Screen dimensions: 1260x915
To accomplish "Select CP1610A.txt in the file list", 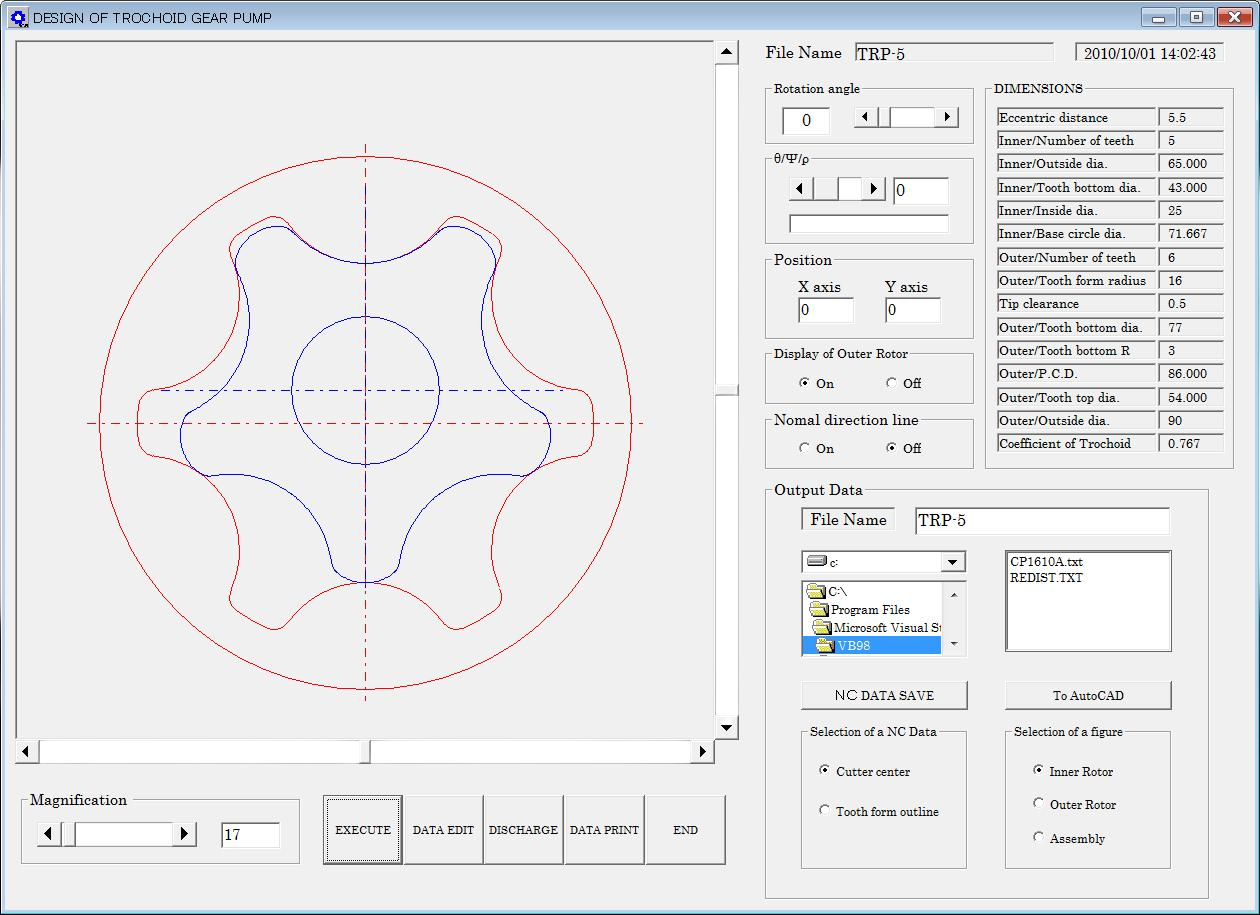I will (x=1046, y=562).
